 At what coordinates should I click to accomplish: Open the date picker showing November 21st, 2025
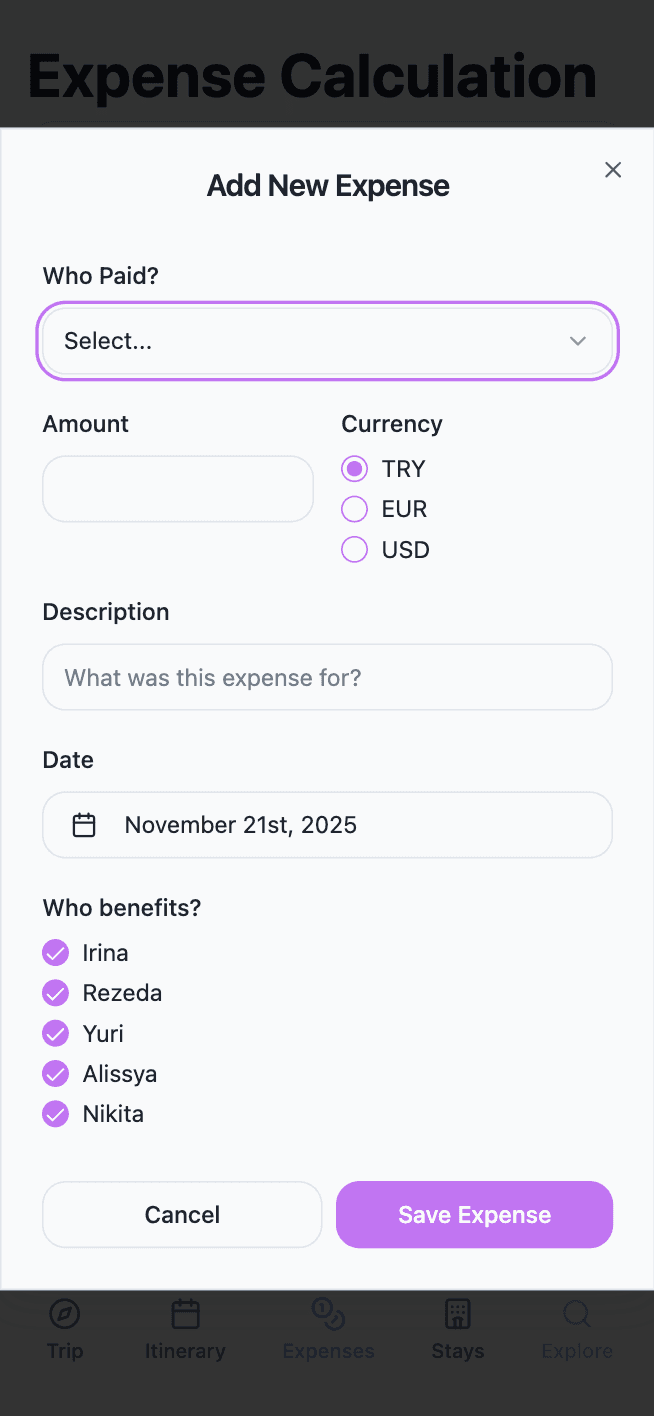coord(327,825)
